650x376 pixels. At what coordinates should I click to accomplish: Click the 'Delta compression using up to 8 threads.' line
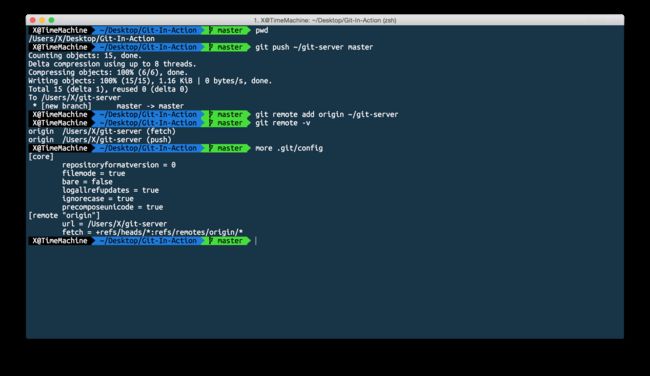click(x=112, y=64)
